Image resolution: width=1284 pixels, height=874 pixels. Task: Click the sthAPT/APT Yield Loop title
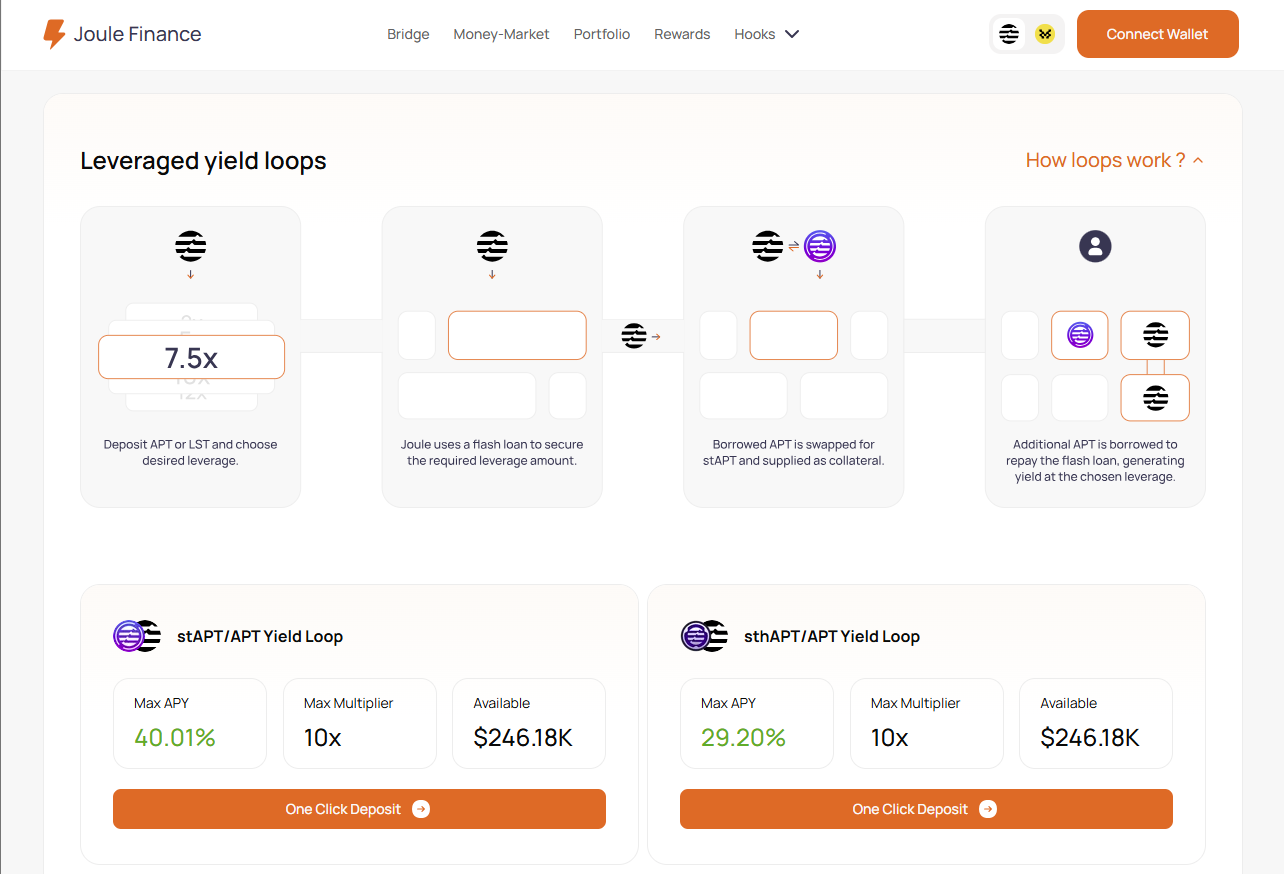point(832,636)
